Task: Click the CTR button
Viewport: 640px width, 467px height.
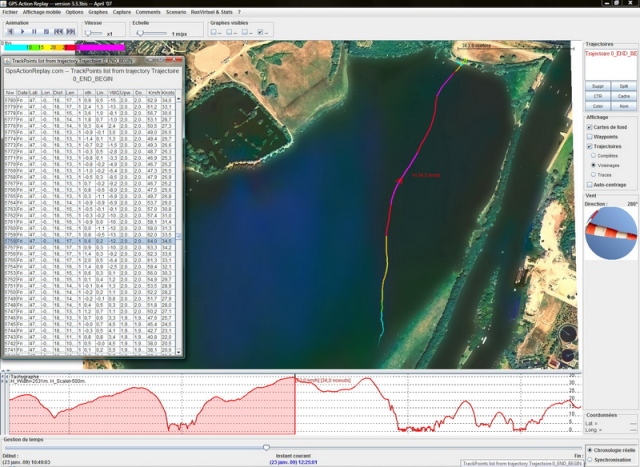Action: [x=598, y=96]
